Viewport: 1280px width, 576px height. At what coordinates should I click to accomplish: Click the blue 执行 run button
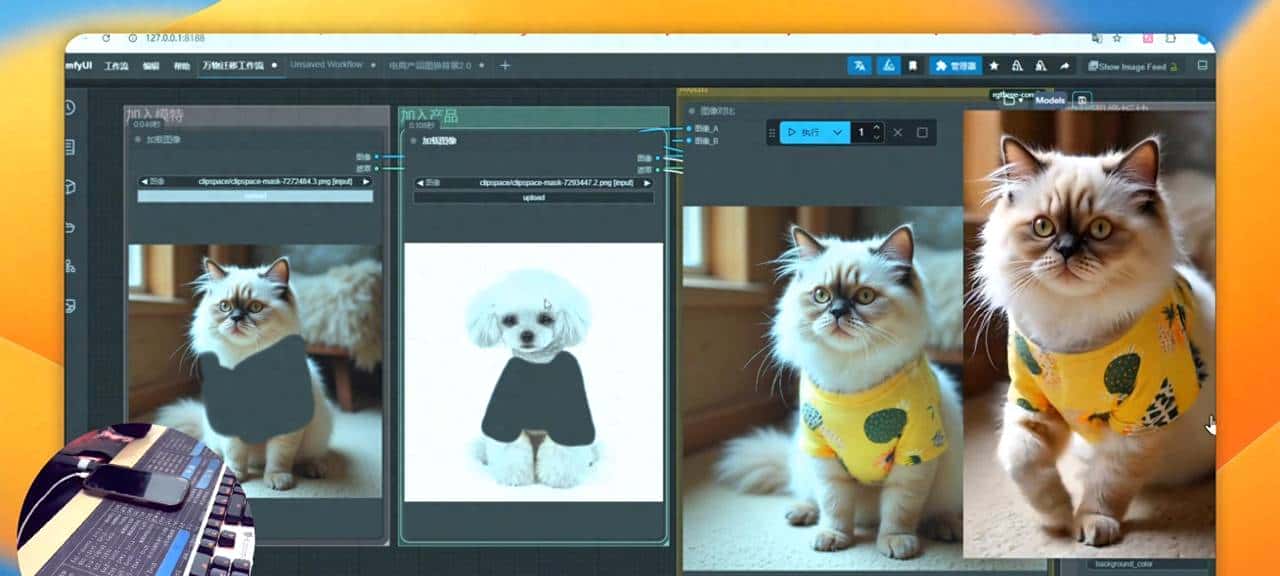[804, 132]
